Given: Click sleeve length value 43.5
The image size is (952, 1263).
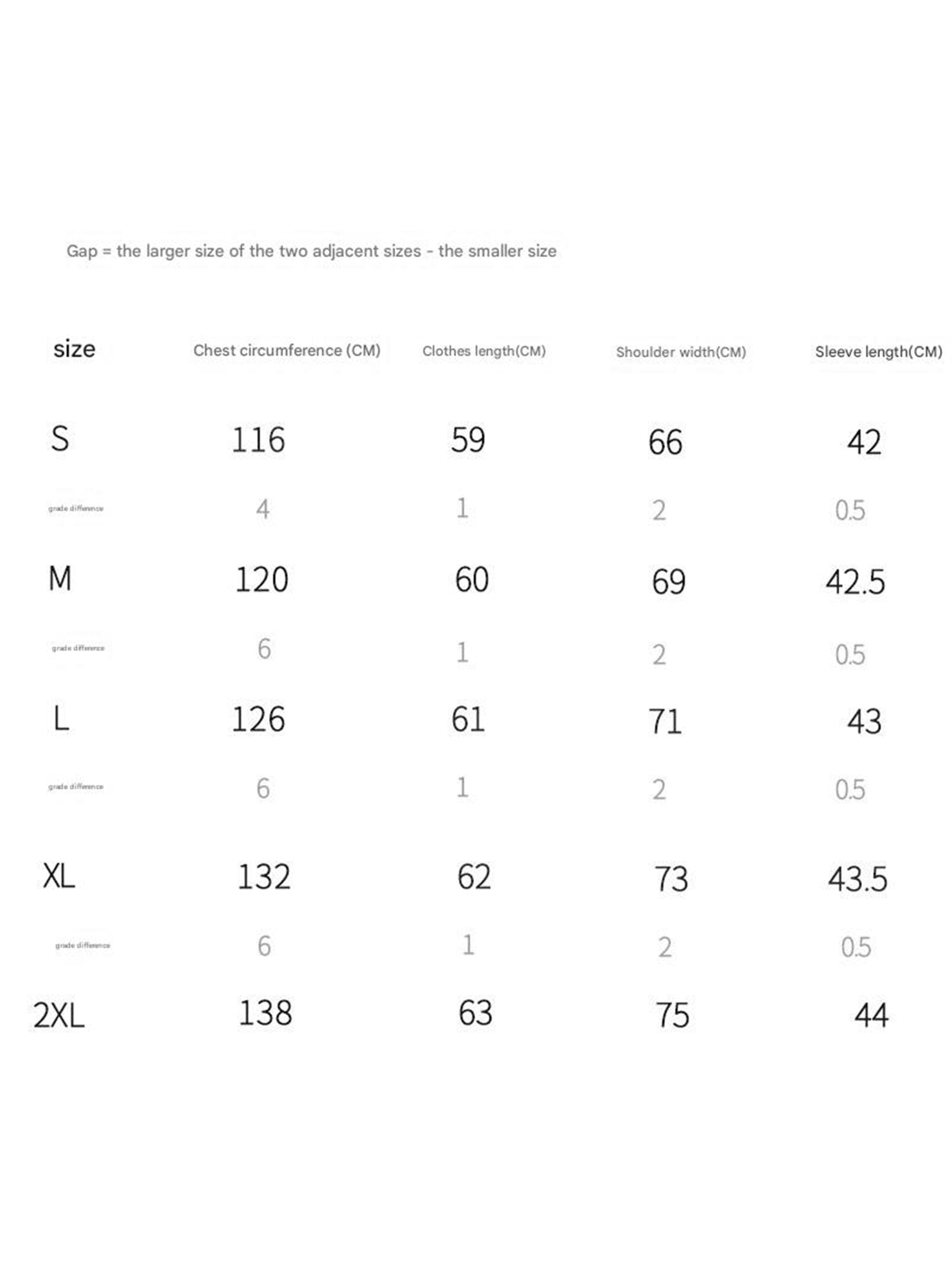Looking at the screenshot, I should pyautogui.click(x=858, y=879).
